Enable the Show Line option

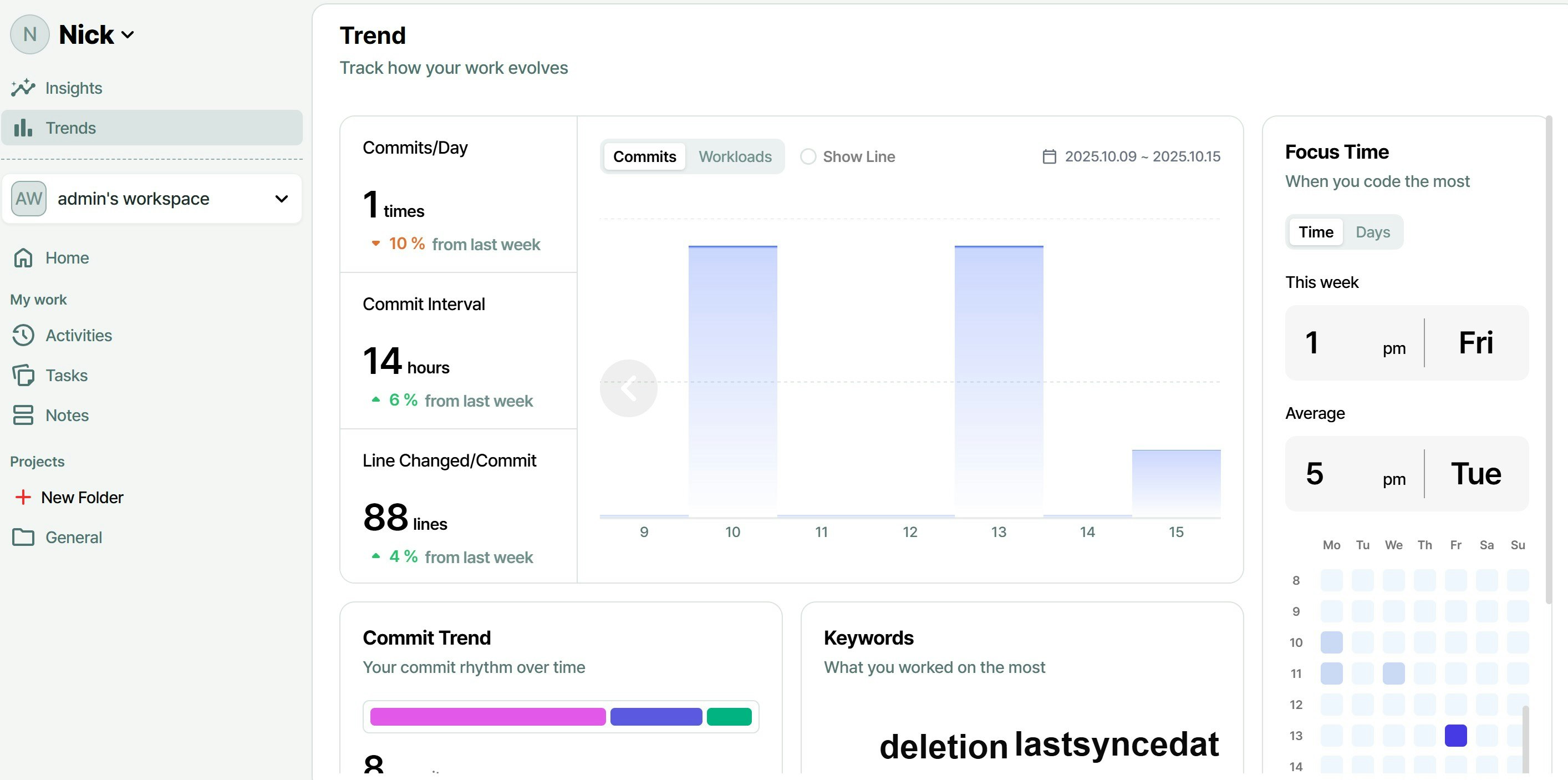(808, 156)
